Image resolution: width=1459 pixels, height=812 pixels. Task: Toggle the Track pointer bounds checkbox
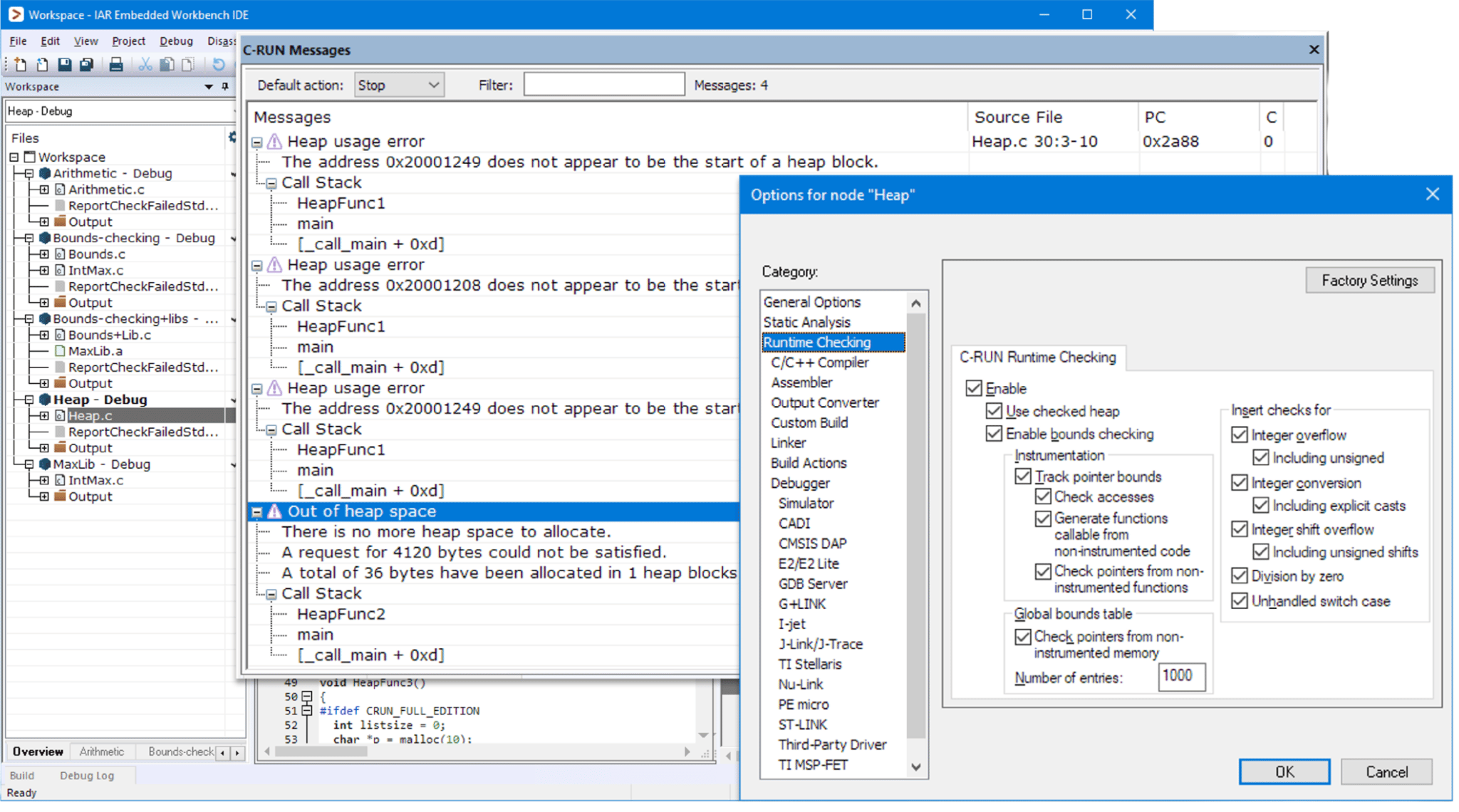[x=1023, y=477]
